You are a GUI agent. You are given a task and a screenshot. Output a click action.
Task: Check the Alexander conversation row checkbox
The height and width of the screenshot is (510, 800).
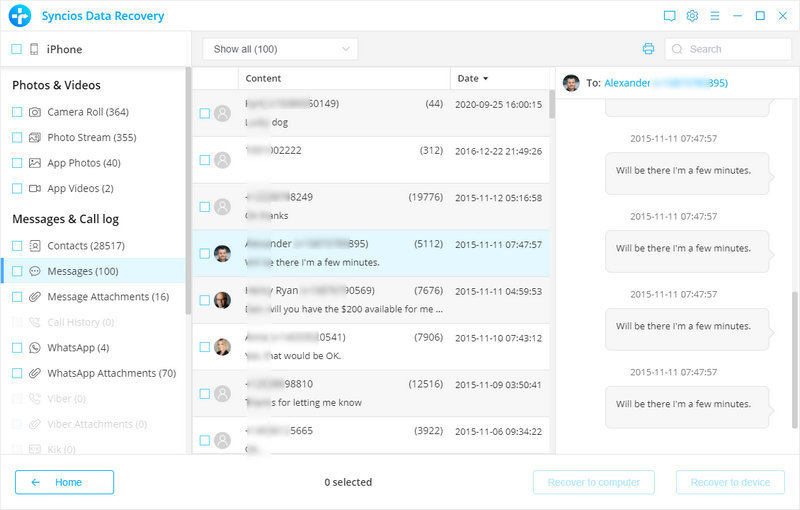pos(205,253)
